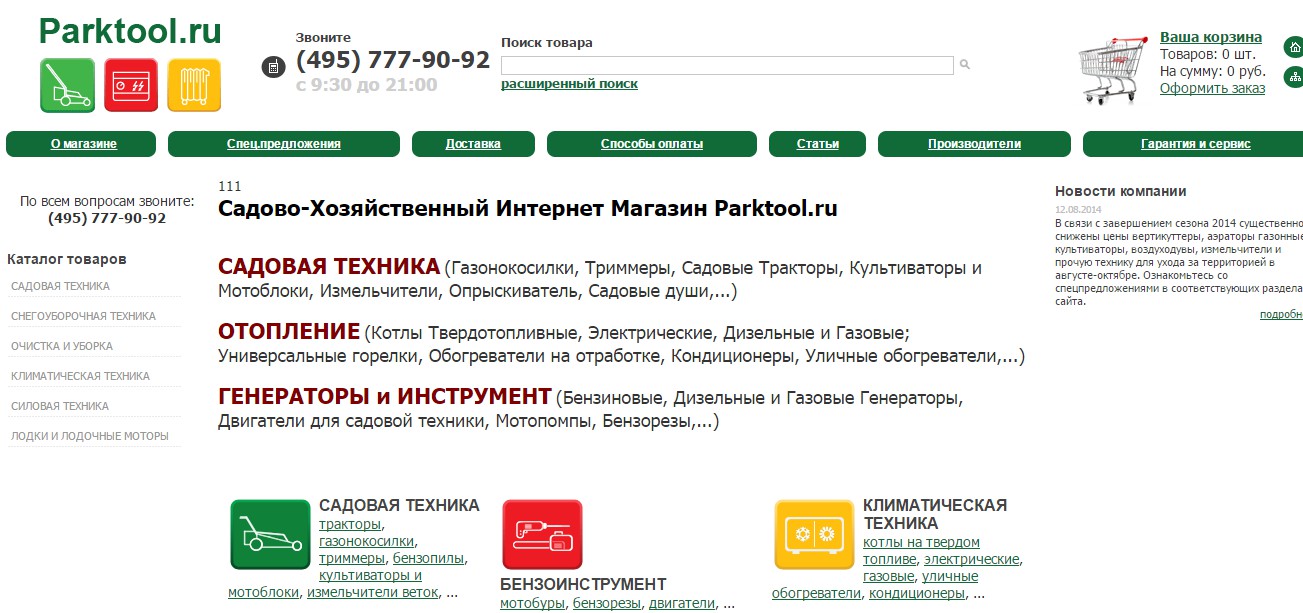Open the Способы оплаты menu item
This screenshot has width=1303, height=613.
tap(652, 144)
